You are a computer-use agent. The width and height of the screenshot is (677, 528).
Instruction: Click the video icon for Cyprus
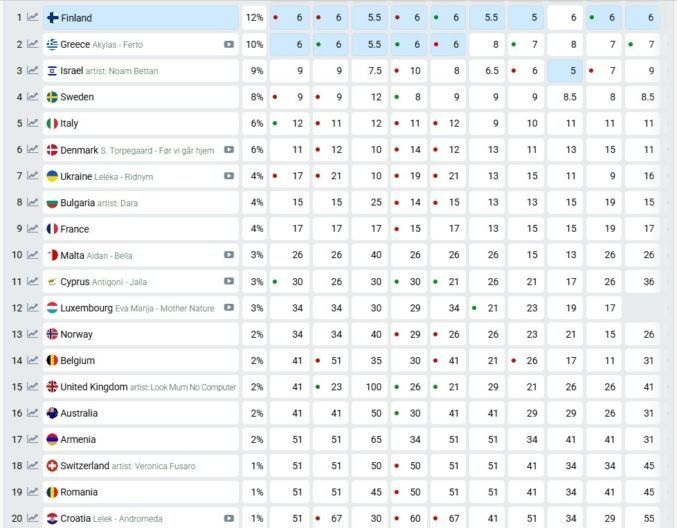(229, 282)
